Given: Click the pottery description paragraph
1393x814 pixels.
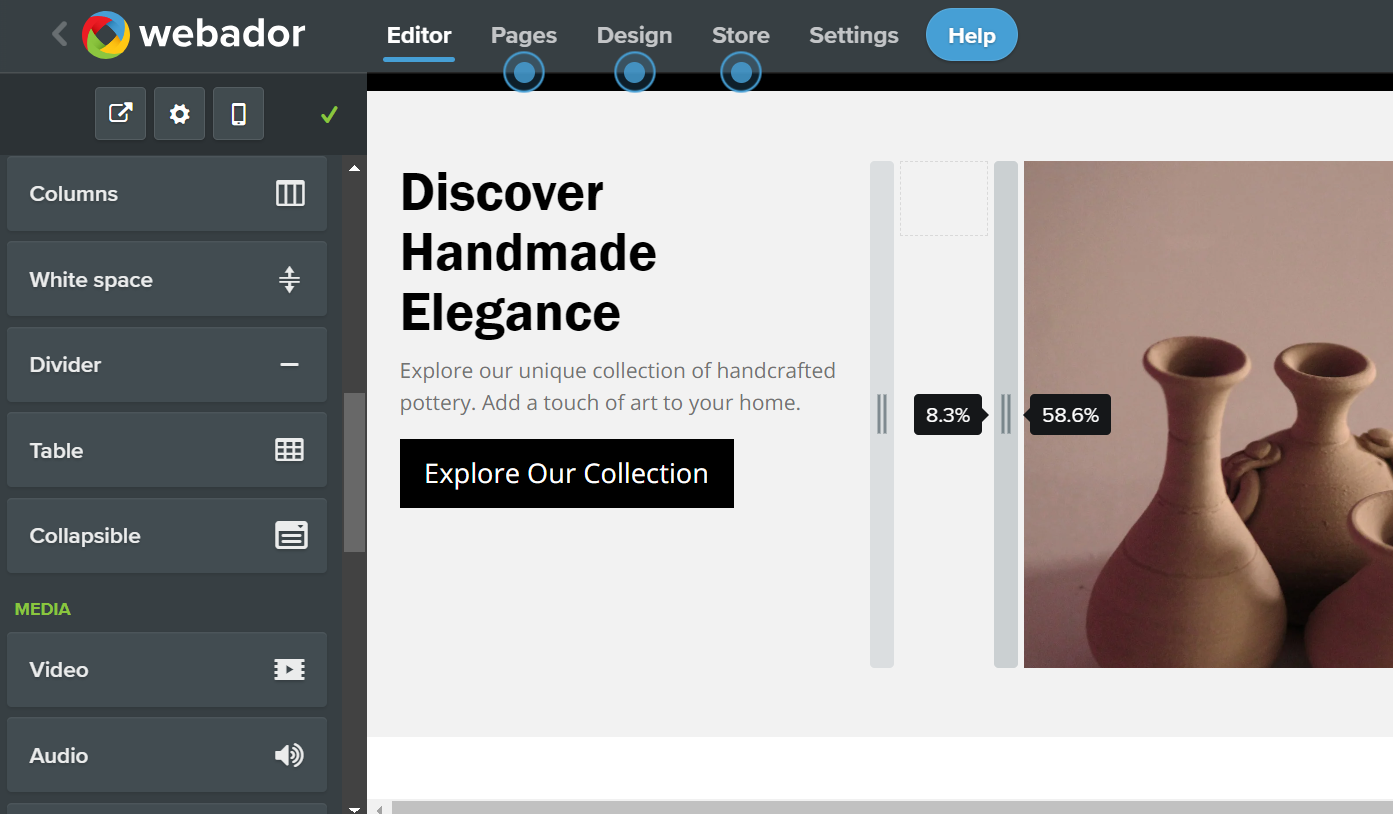Looking at the screenshot, I should click(618, 387).
